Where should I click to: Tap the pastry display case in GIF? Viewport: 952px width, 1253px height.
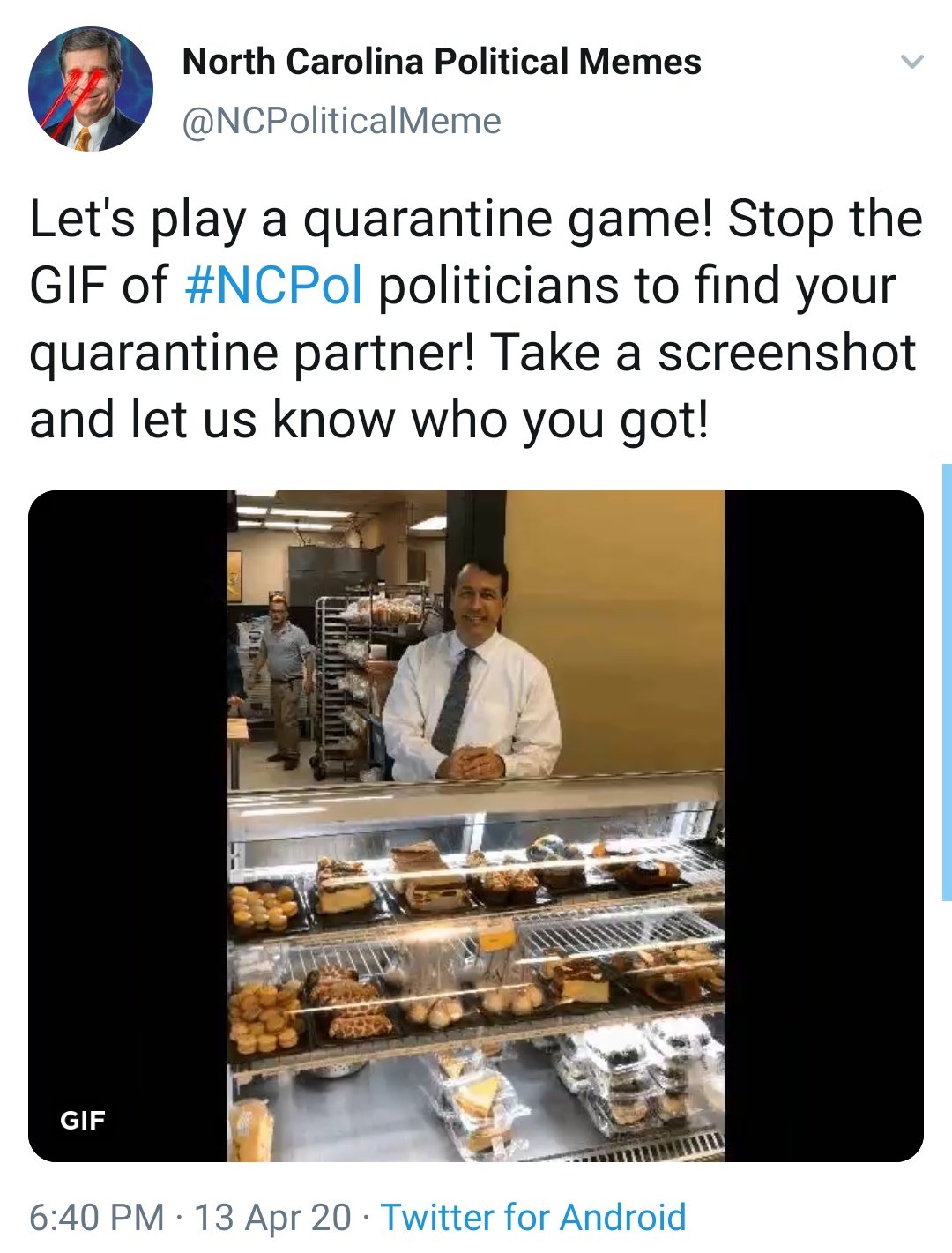pos(476,970)
